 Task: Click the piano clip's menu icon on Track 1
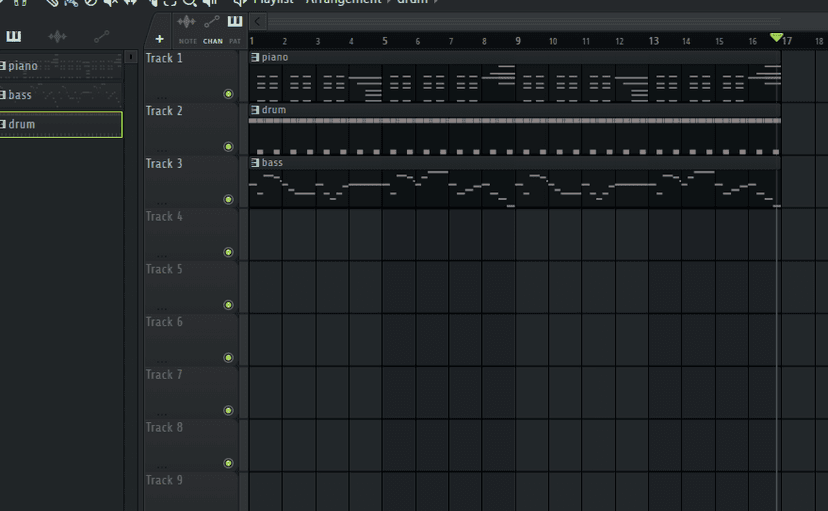256,58
